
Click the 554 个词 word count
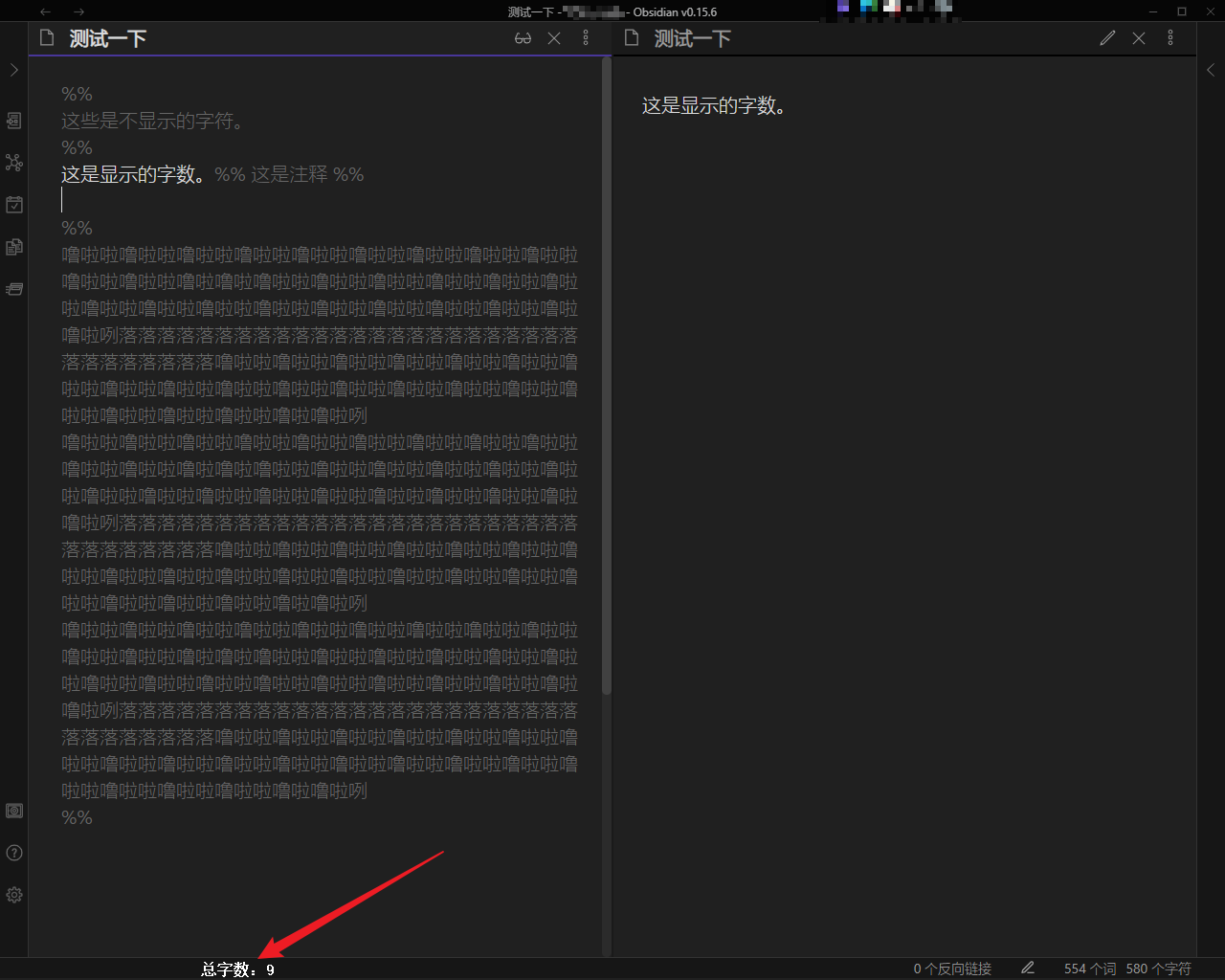[1089, 969]
